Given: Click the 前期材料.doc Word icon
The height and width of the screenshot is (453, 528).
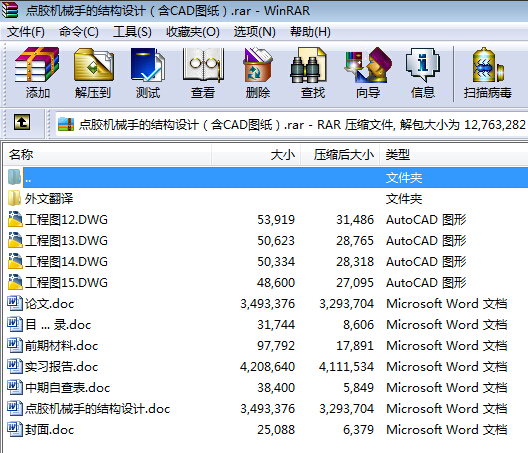Looking at the screenshot, I should point(15,345).
